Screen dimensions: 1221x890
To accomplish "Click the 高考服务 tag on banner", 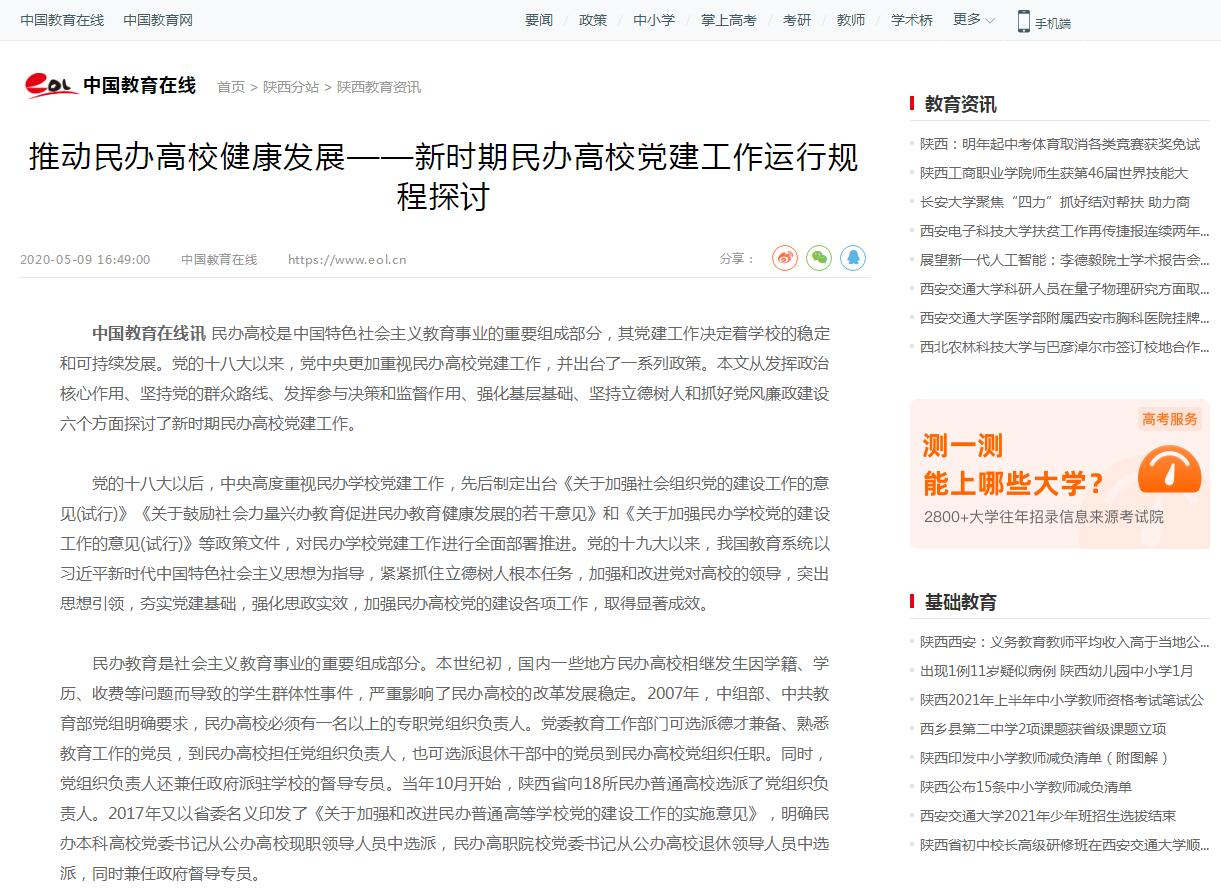I will point(1170,419).
